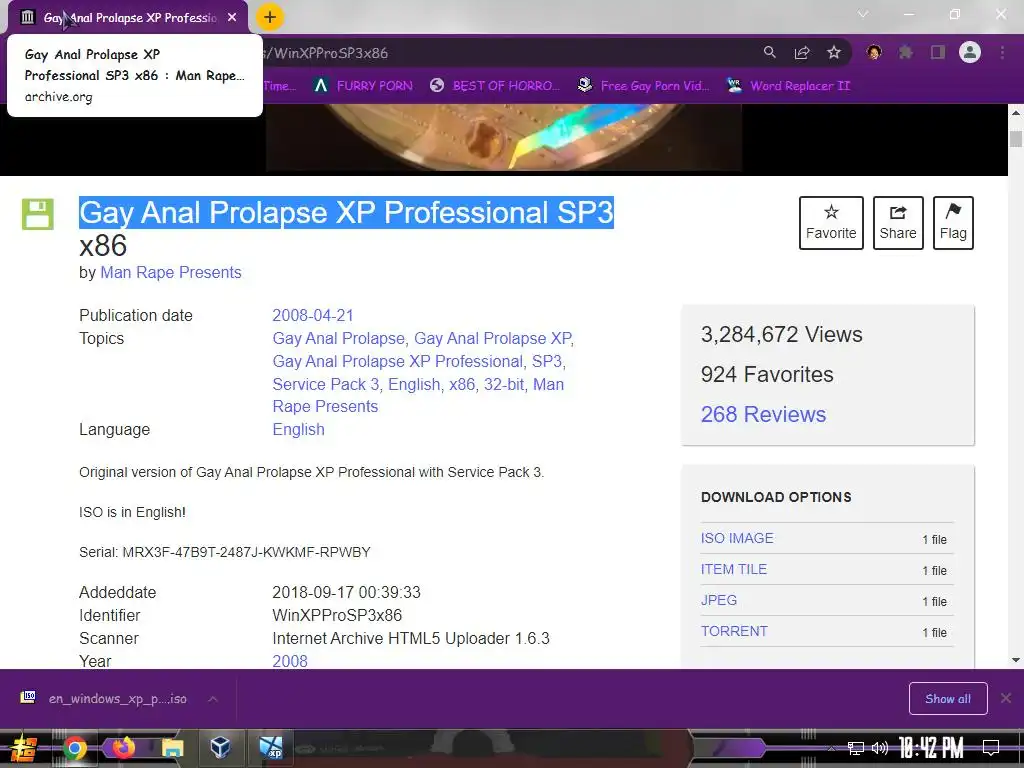Click the globe favicon of BEST OF HORRO... bookmark
1024x768 pixels.
tap(437, 86)
